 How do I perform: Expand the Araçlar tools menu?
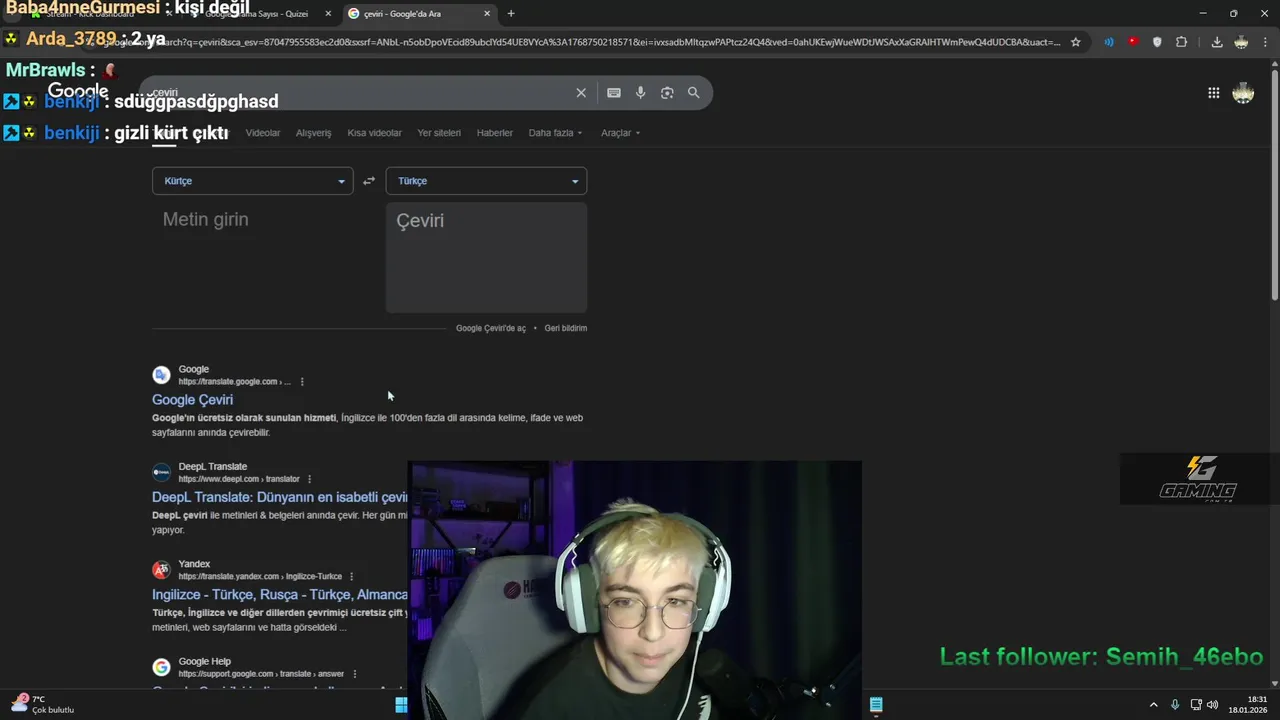point(620,133)
